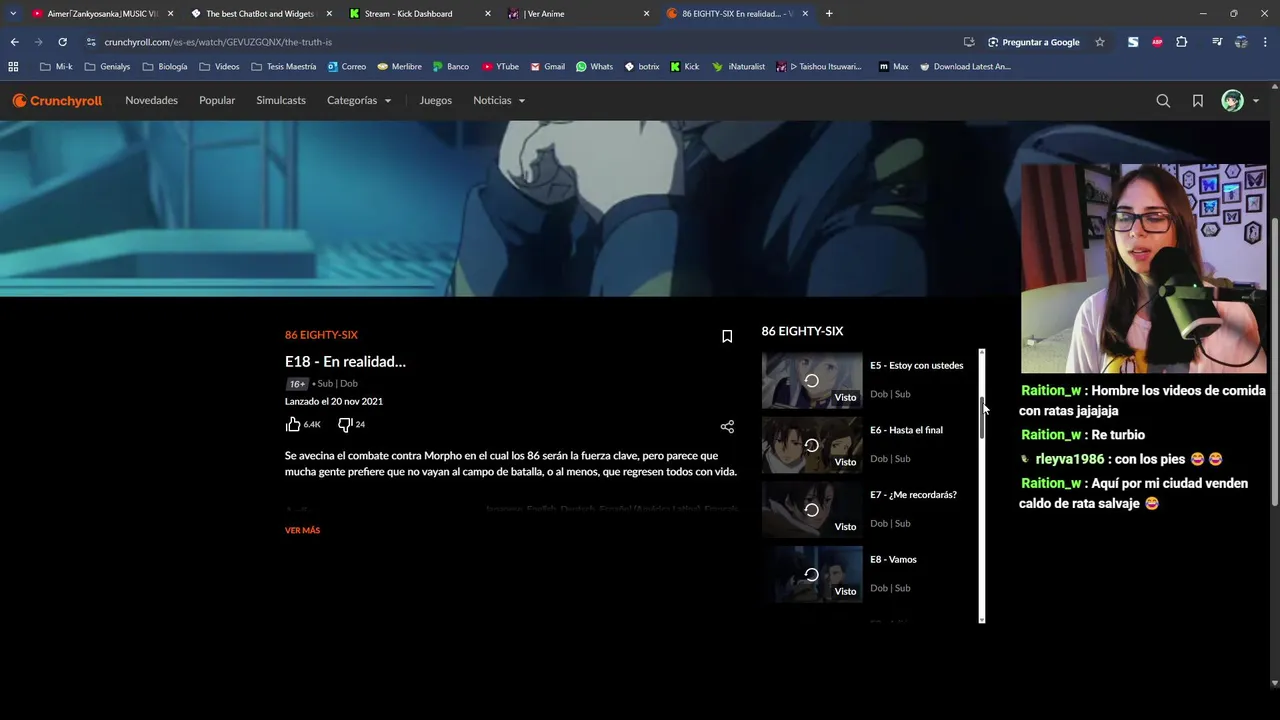Viewport: 1280px width, 720px height.
Task: Open the browser extensions puzzle icon
Action: [x=1181, y=42]
